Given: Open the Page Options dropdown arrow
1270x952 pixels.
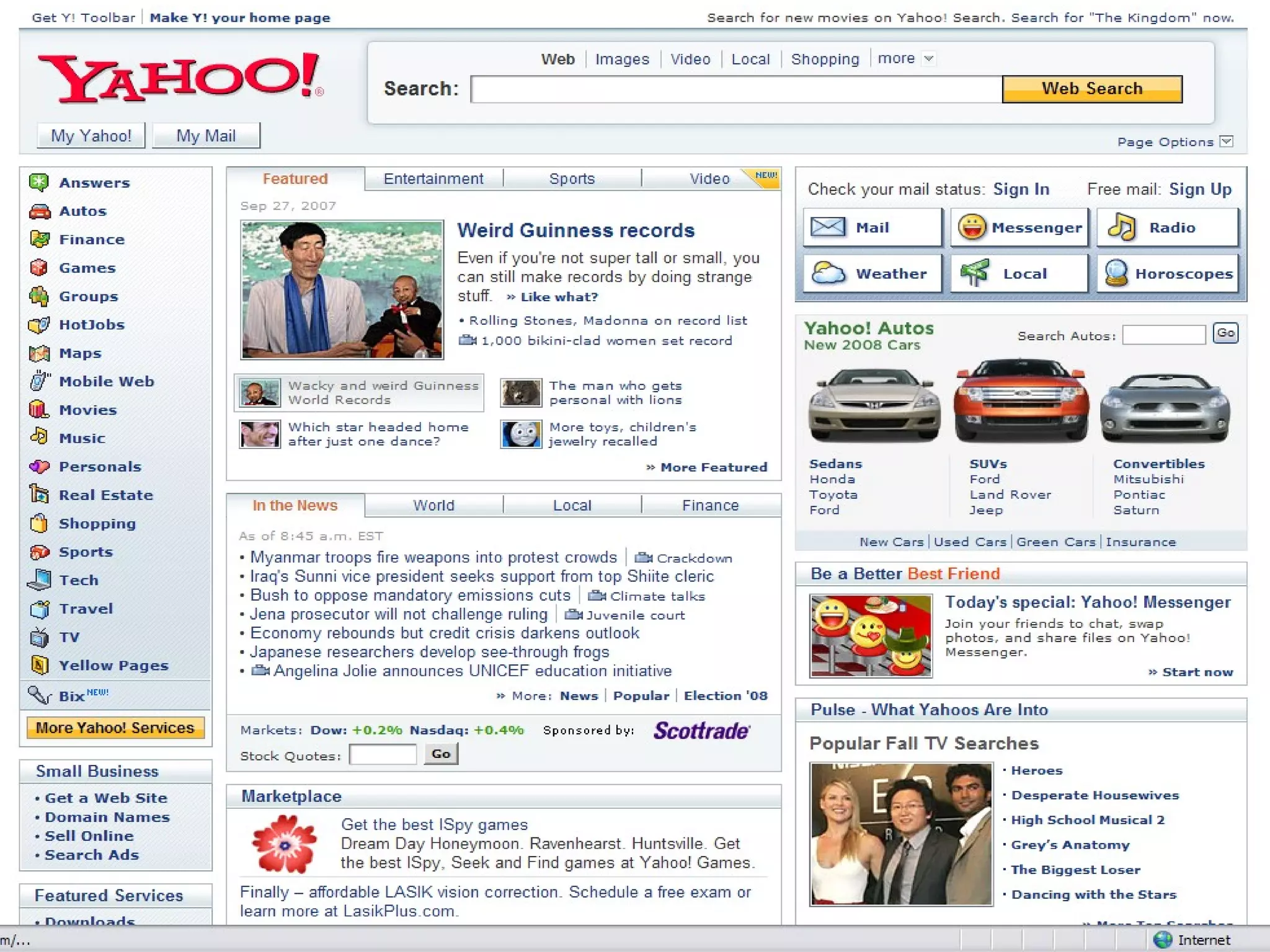Looking at the screenshot, I should click(1226, 142).
